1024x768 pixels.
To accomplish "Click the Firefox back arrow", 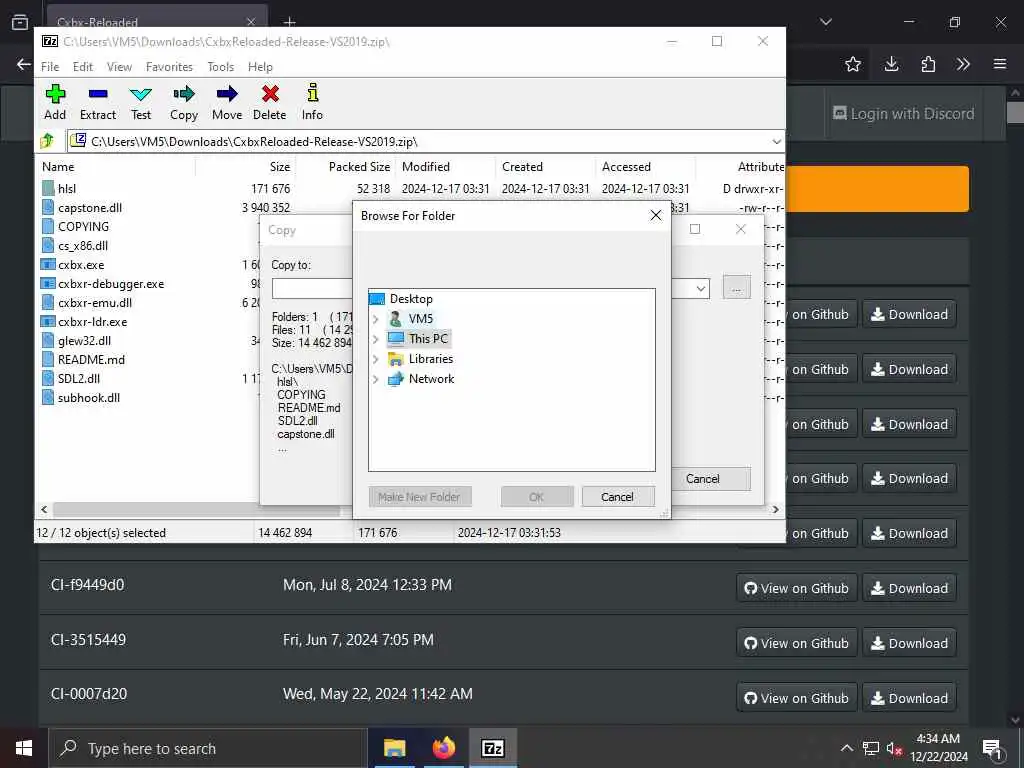I will coord(24,64).
